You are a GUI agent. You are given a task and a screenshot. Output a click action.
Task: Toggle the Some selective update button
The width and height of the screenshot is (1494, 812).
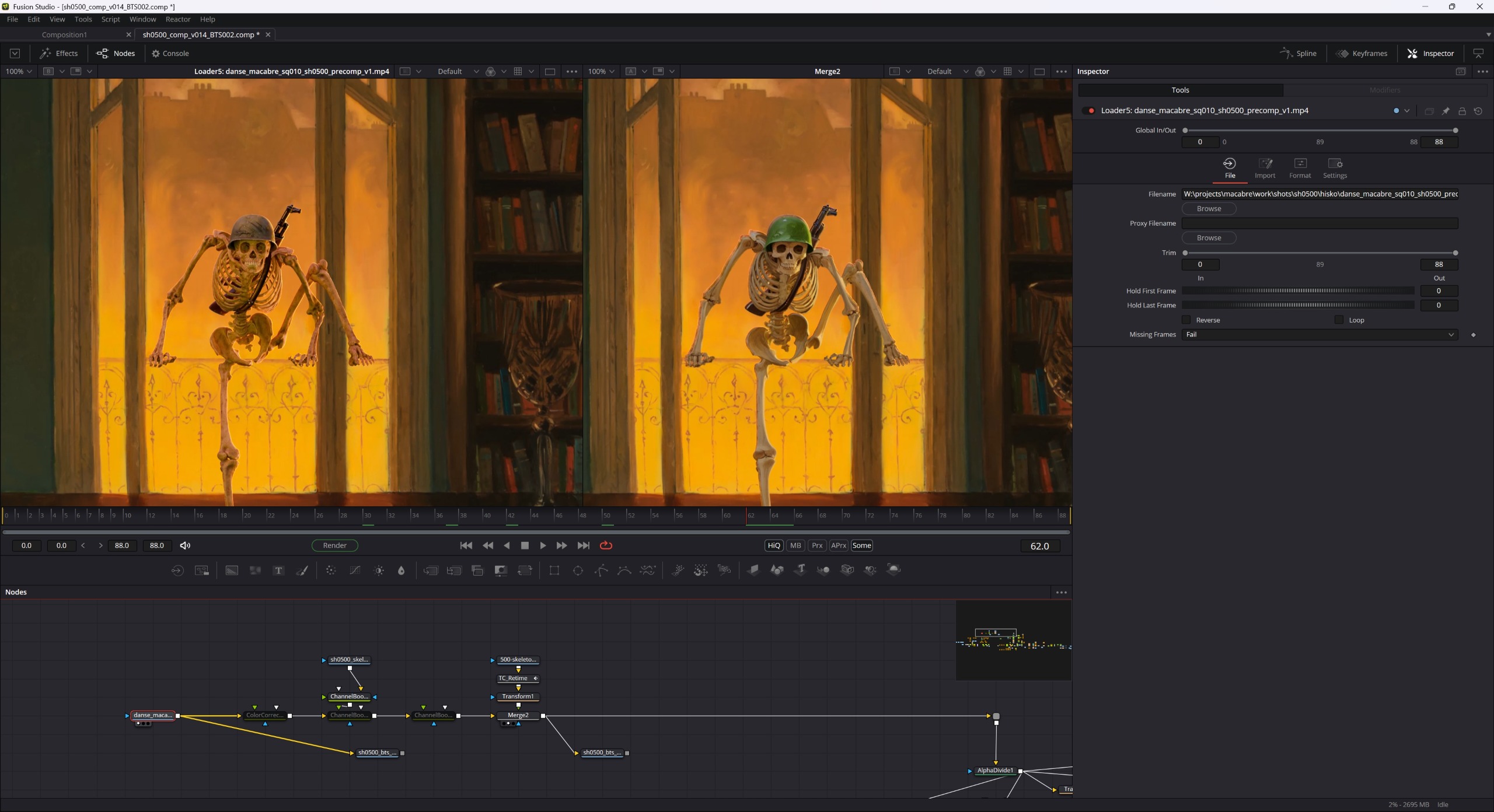coord(861,545)
